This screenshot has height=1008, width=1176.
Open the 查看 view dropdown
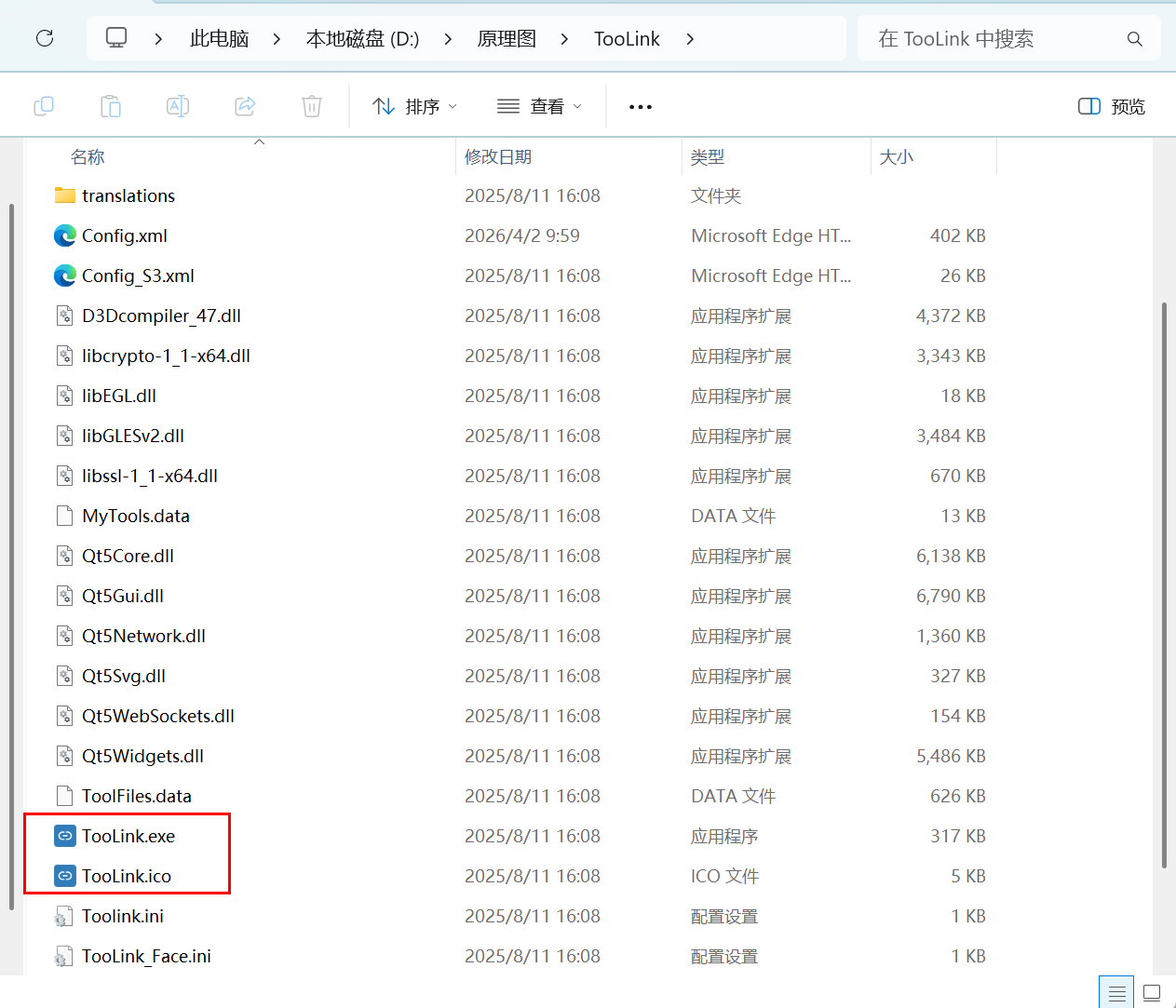click(539, 106)
